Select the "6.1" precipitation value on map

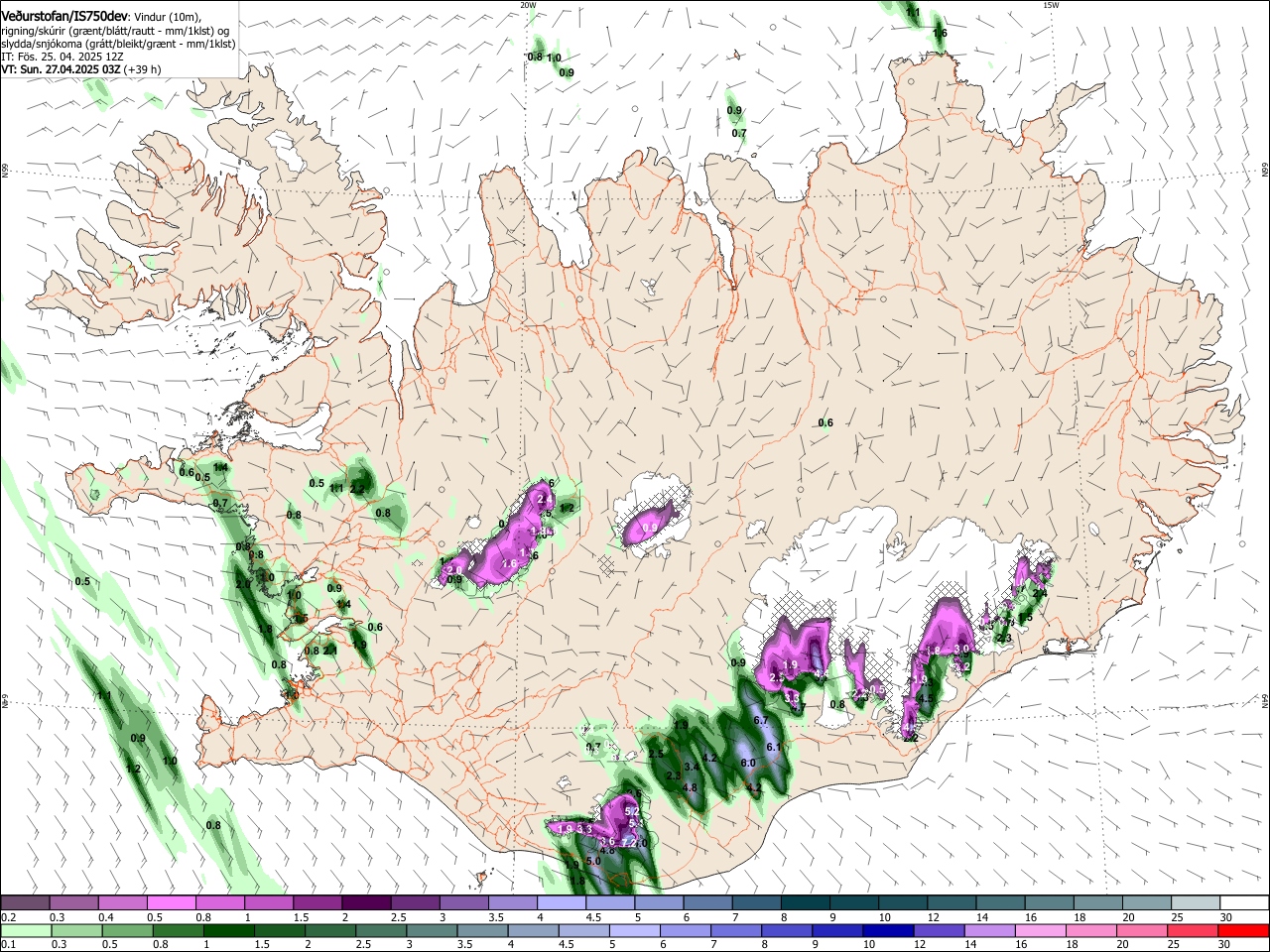(x=775, y=747)
